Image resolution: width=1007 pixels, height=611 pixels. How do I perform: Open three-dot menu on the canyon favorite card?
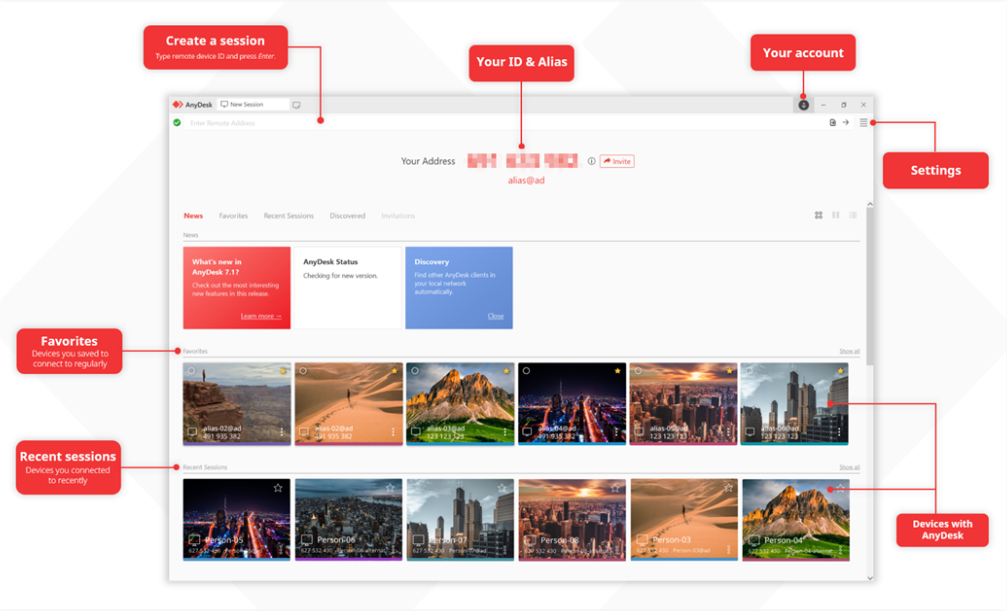tap(281, 432)
